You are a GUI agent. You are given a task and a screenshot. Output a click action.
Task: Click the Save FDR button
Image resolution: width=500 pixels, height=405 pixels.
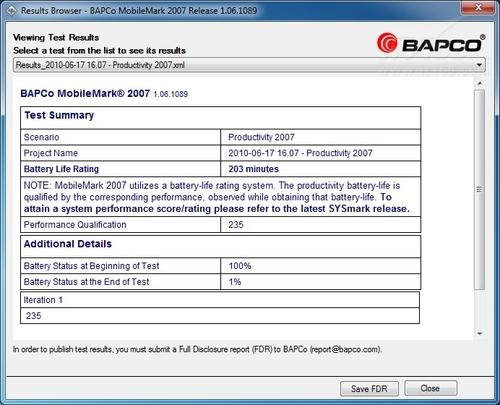tap(369, 389)
